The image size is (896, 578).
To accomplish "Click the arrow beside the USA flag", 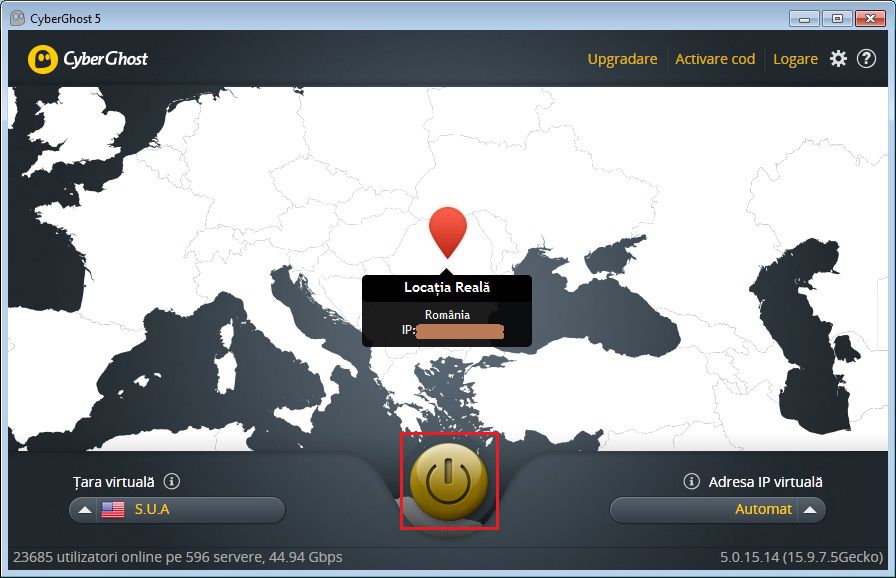I will tap(85, 510).
